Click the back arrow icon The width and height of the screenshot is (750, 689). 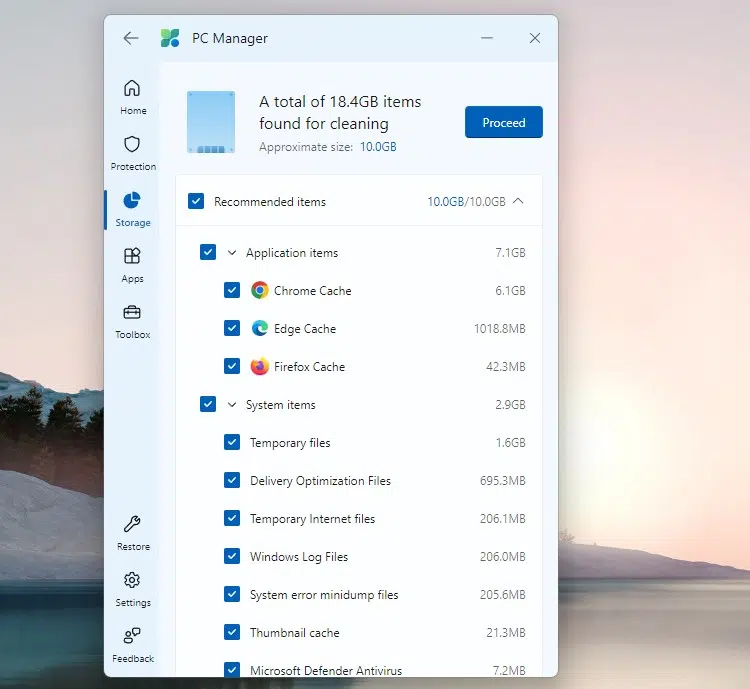[x=131, y=38]
